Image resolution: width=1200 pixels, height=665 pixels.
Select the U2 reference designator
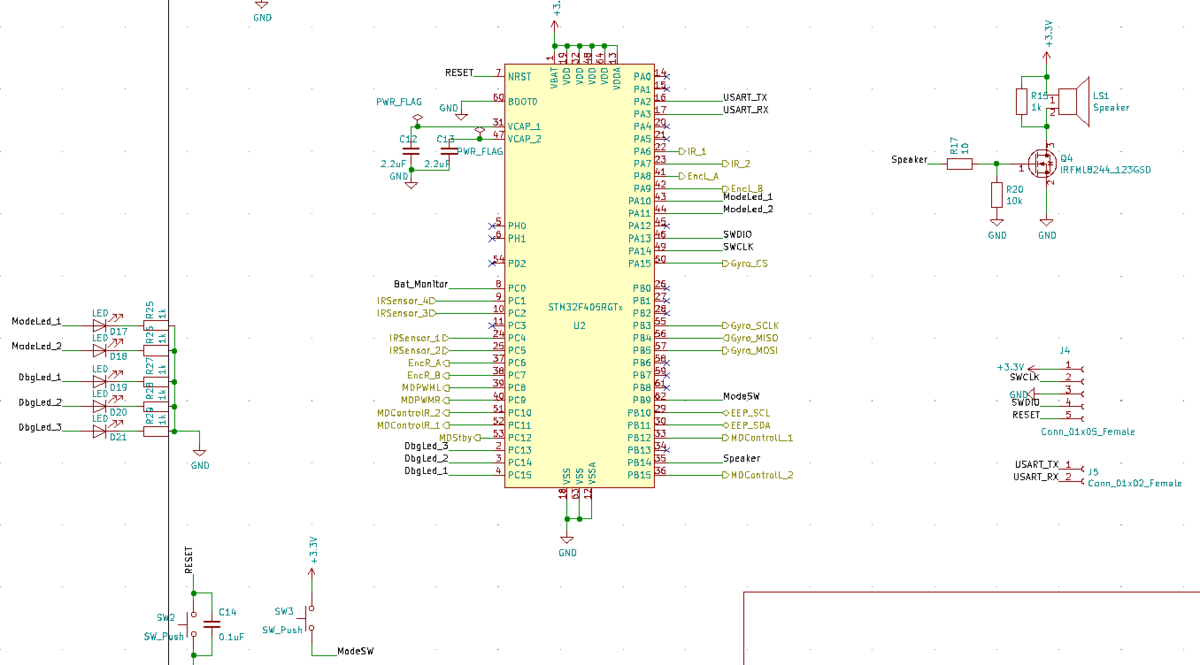point(579,326)
